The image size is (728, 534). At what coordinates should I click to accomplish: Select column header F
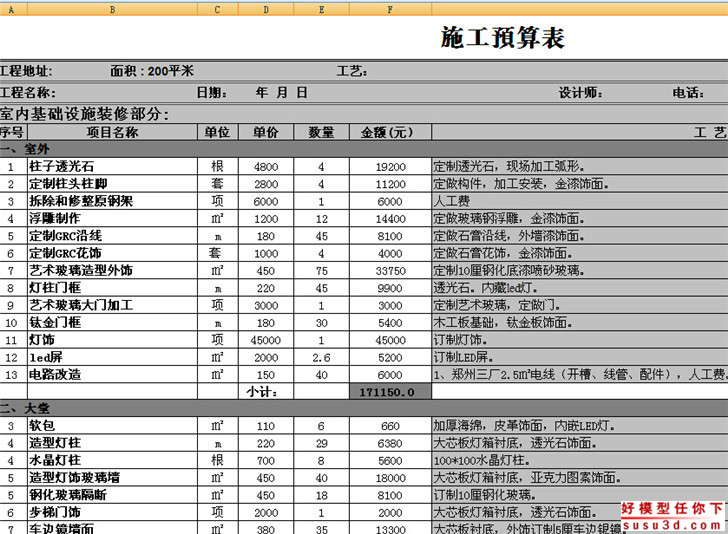[x=390, y=9]
